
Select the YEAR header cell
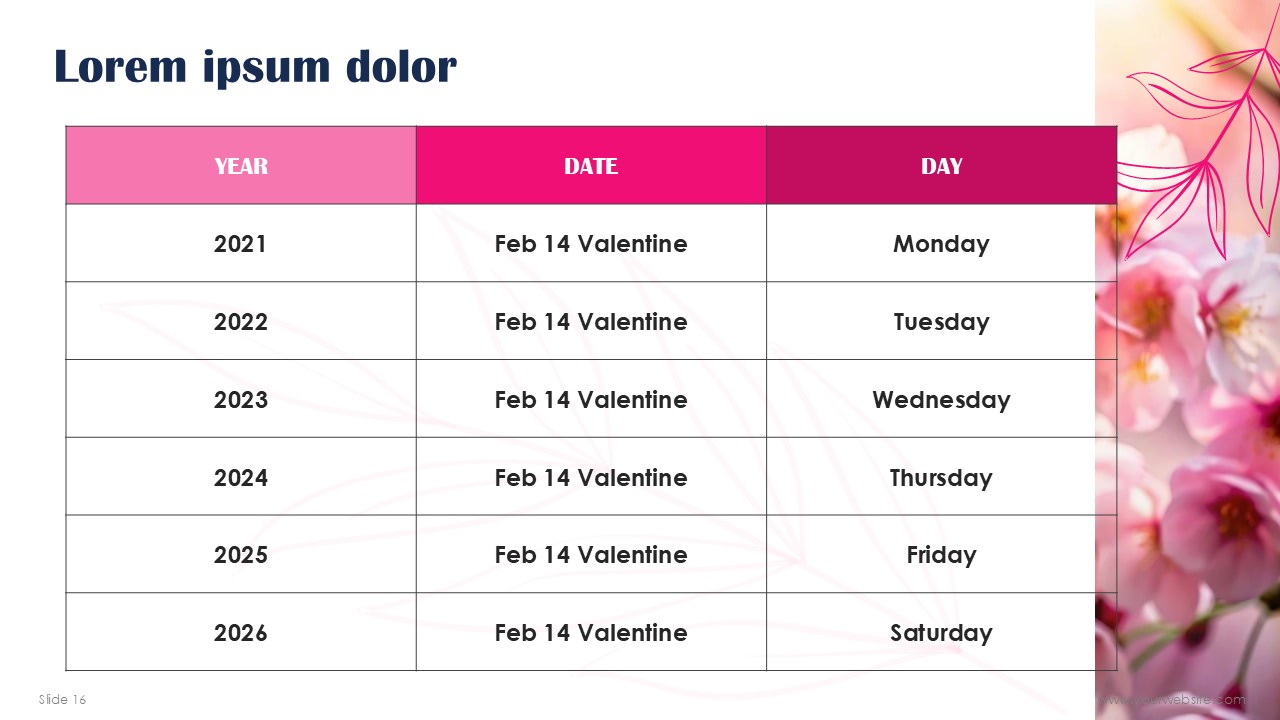241,165
